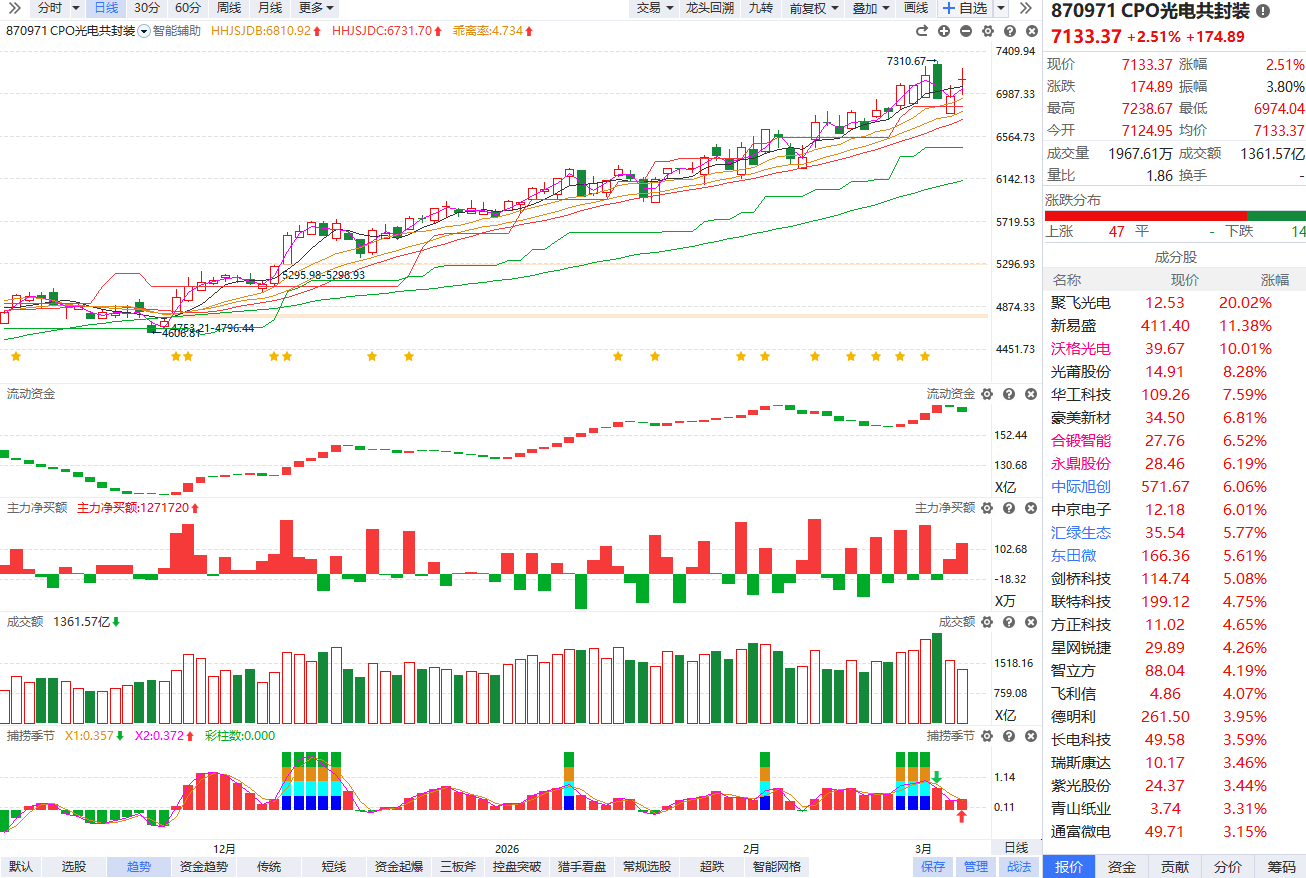Switch to 月线 monthly chart
Viewport: 1306px width, 878px height.
[270, 8]
